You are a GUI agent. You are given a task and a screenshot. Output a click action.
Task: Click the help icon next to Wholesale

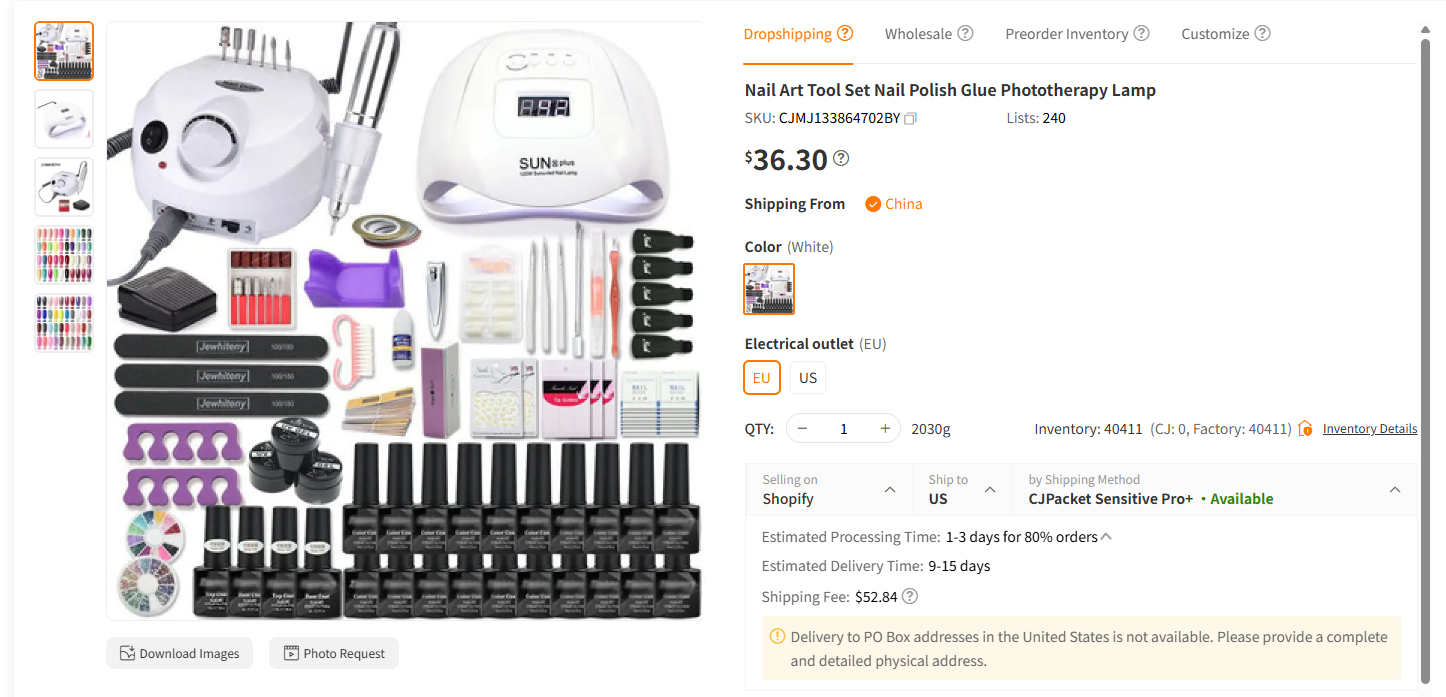(x=967, y=33)
